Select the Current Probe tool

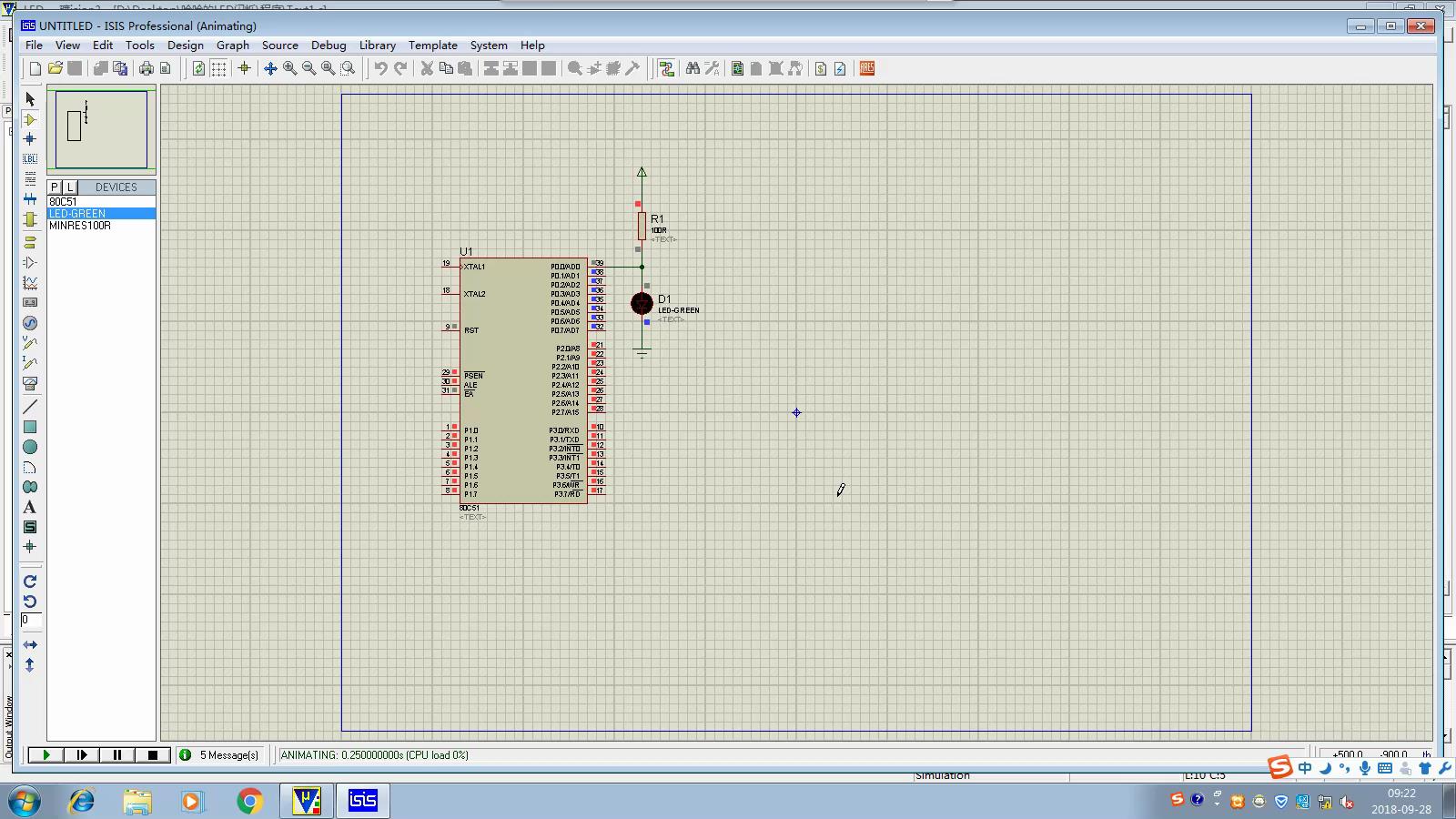tap(30, 363)
